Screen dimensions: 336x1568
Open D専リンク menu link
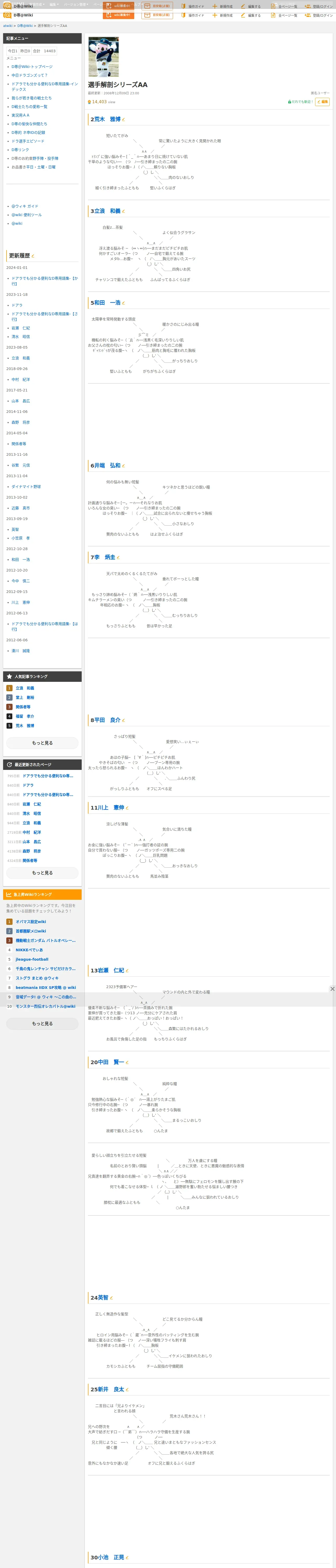tap(20, 150)
